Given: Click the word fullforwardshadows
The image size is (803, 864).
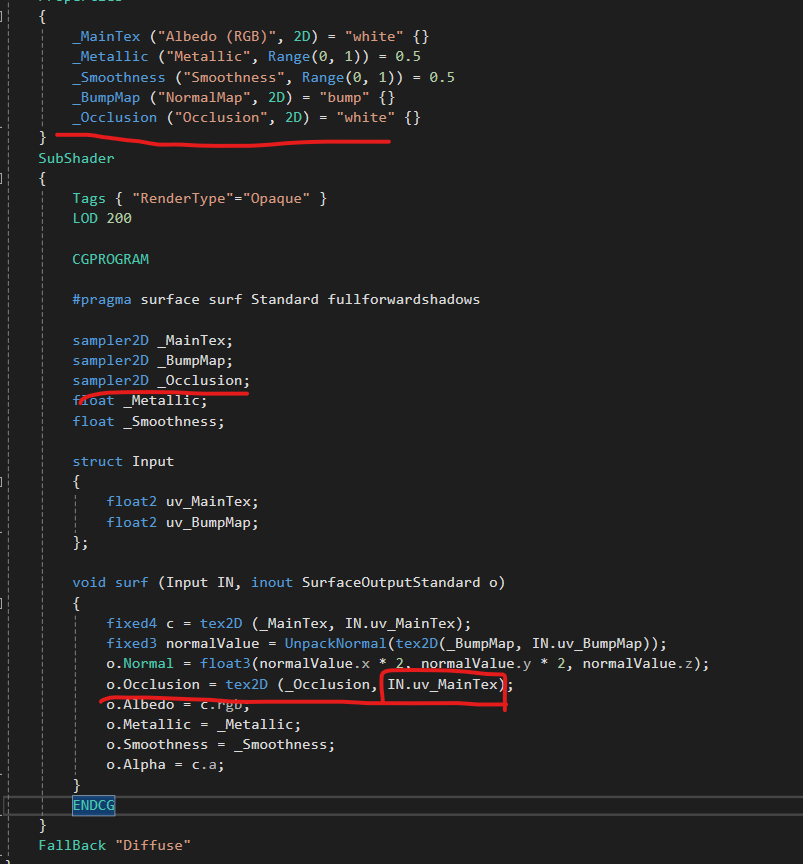Looking at the screenshot, I should [x=403, y=299].
